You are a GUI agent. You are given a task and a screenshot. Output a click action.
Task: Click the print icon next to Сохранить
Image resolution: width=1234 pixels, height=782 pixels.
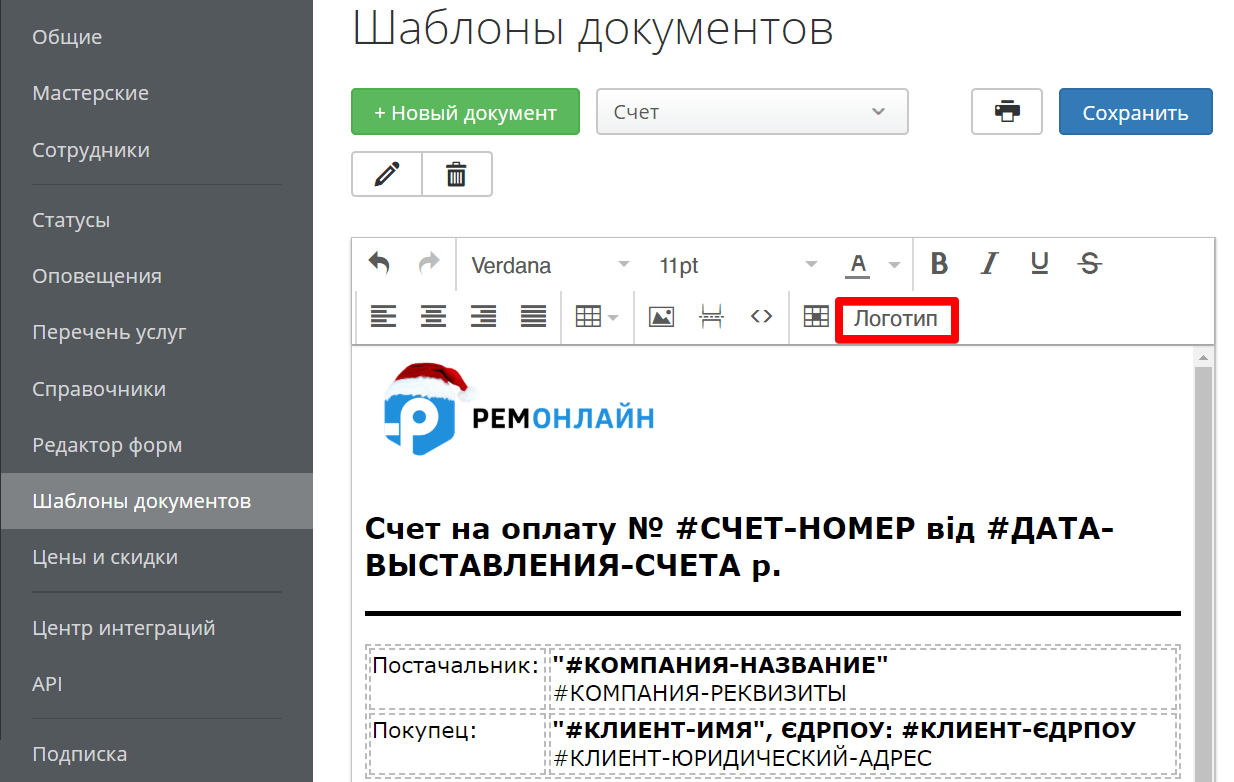pyautogui.click(x=1006, y=111)
